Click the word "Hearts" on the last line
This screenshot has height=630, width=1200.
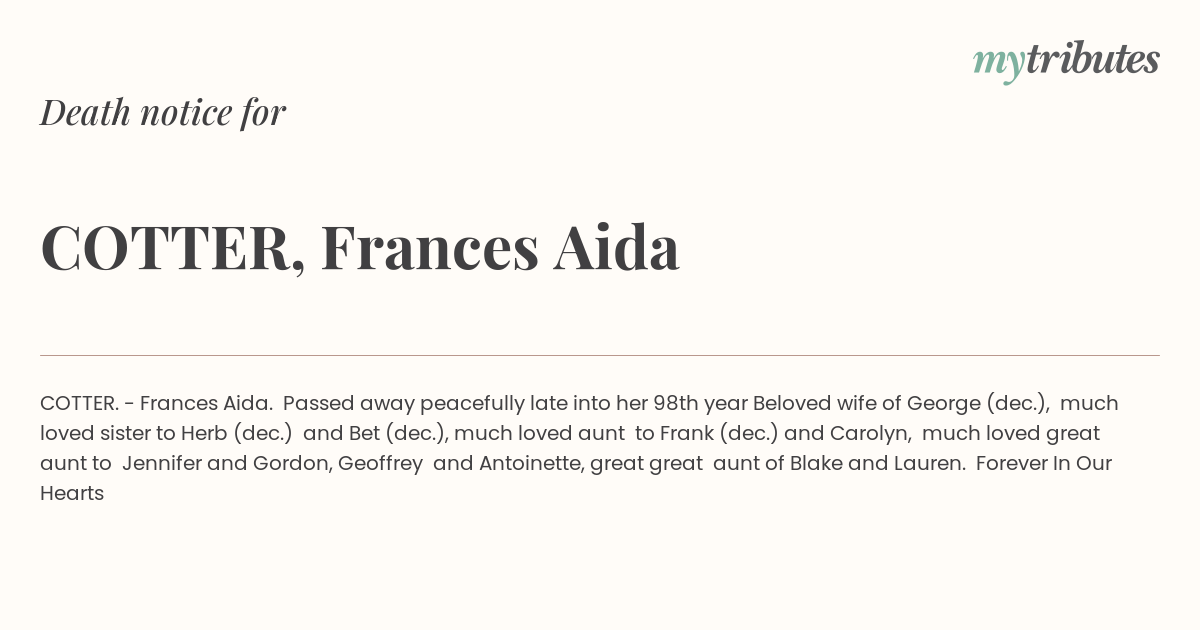(x=72, y=493)
